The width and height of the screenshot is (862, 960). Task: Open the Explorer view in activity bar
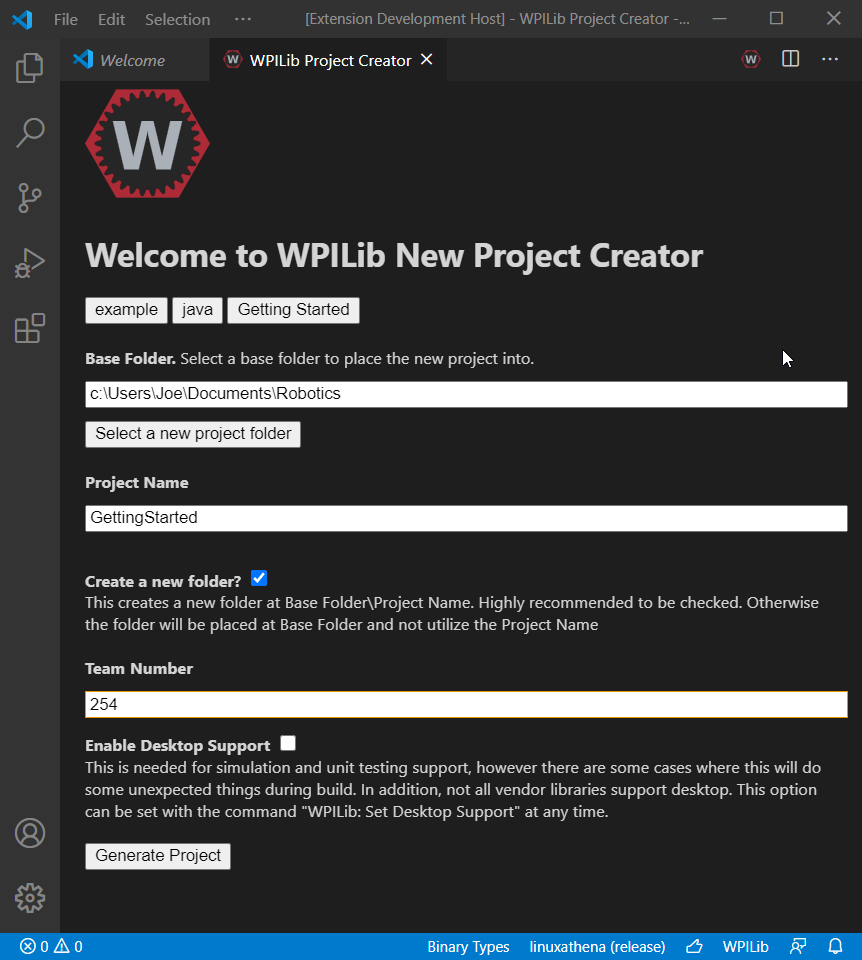click(29, 67)
